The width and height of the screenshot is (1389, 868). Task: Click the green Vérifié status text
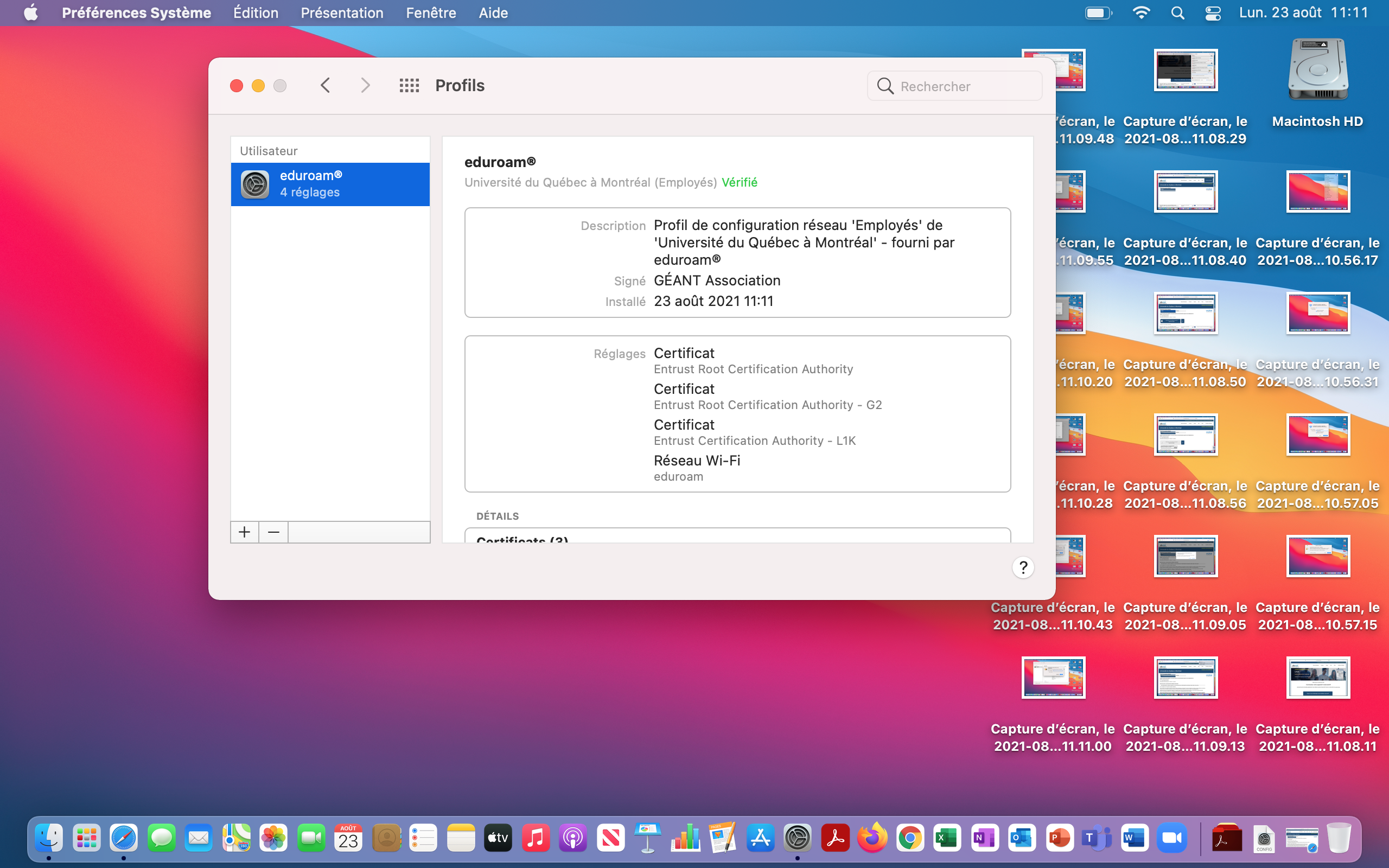740,182
